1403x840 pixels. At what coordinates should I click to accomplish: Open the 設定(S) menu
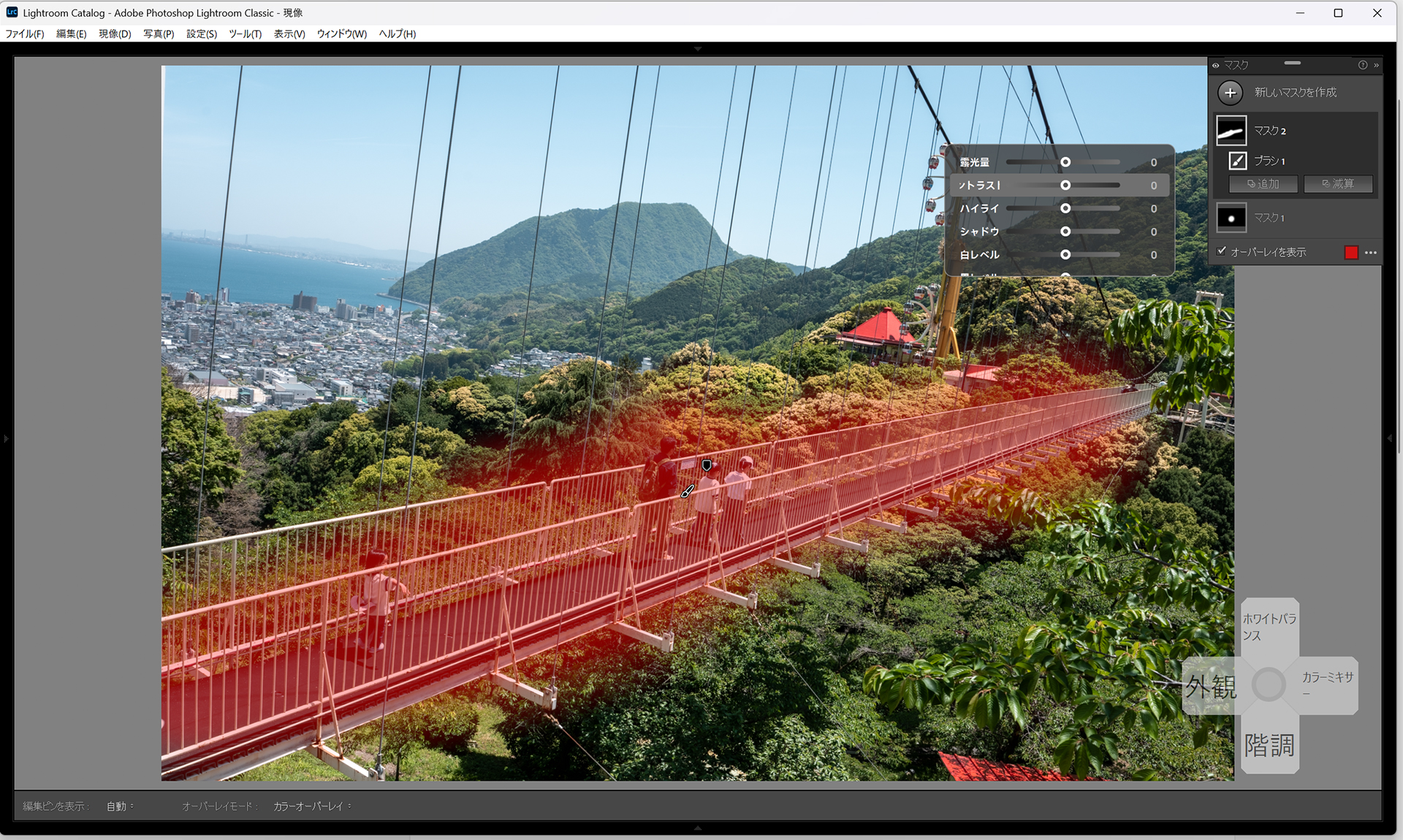[x=201, y=34]
